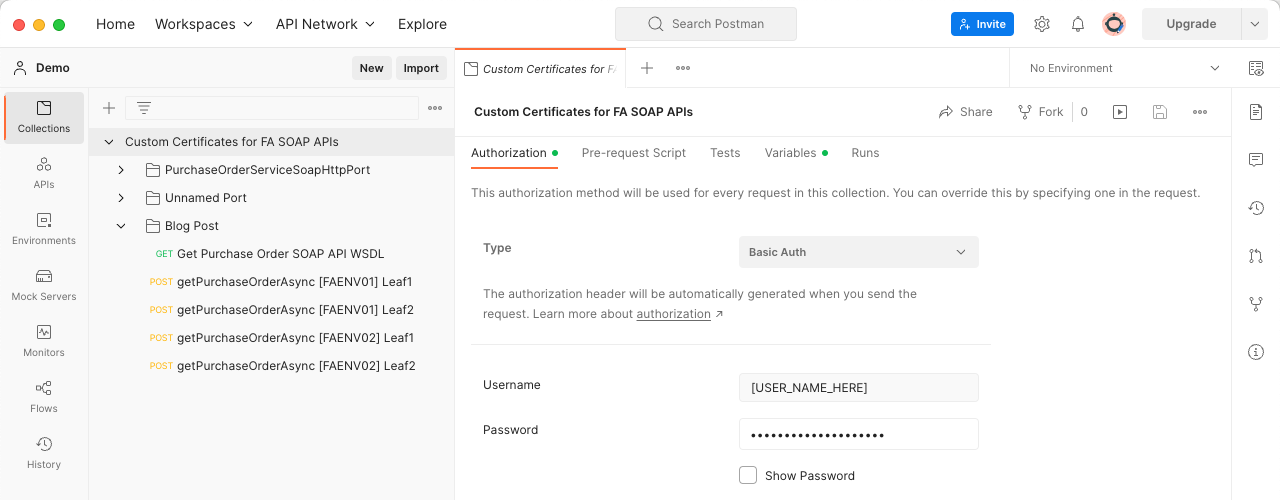The width and height of the screenshot is (1280, 500).
Task: Switch to the Pre-request Script tab
Action: tap(634, 153)
